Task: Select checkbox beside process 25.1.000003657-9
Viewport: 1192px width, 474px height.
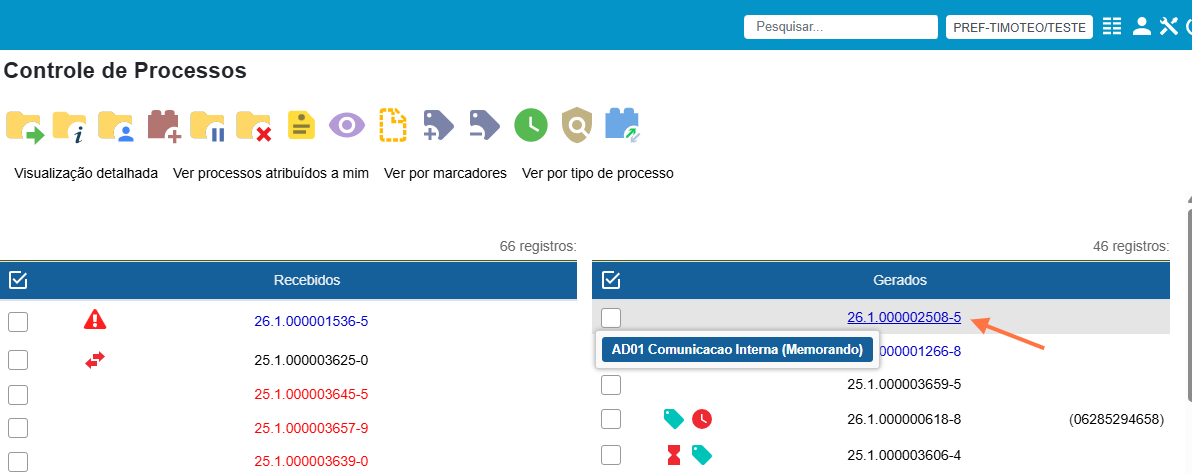Action: point(18,428)
